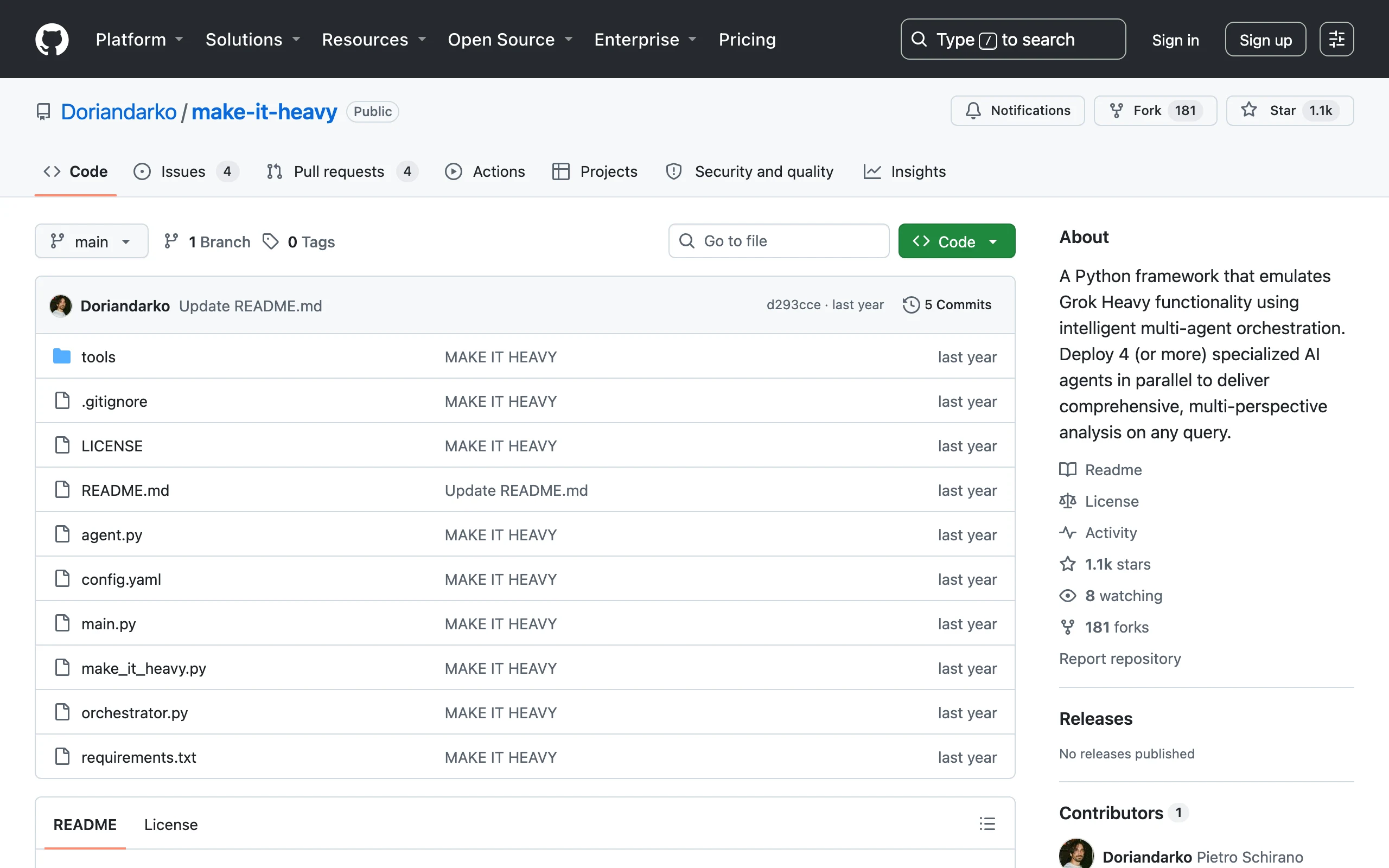Click the Type / to search box

pos(1012,39)
